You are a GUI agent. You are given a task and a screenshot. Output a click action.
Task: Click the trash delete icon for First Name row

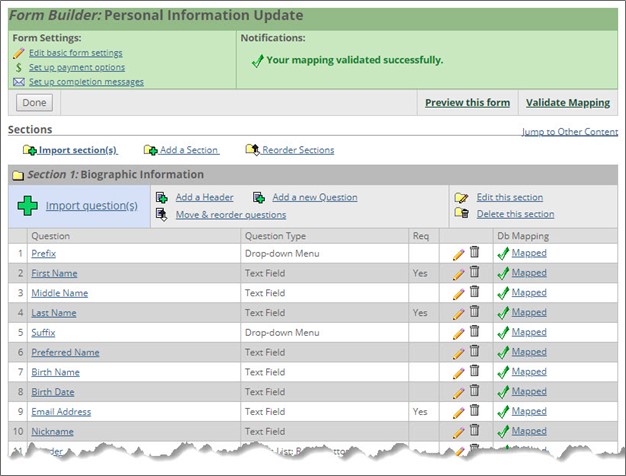coord(475,272)
